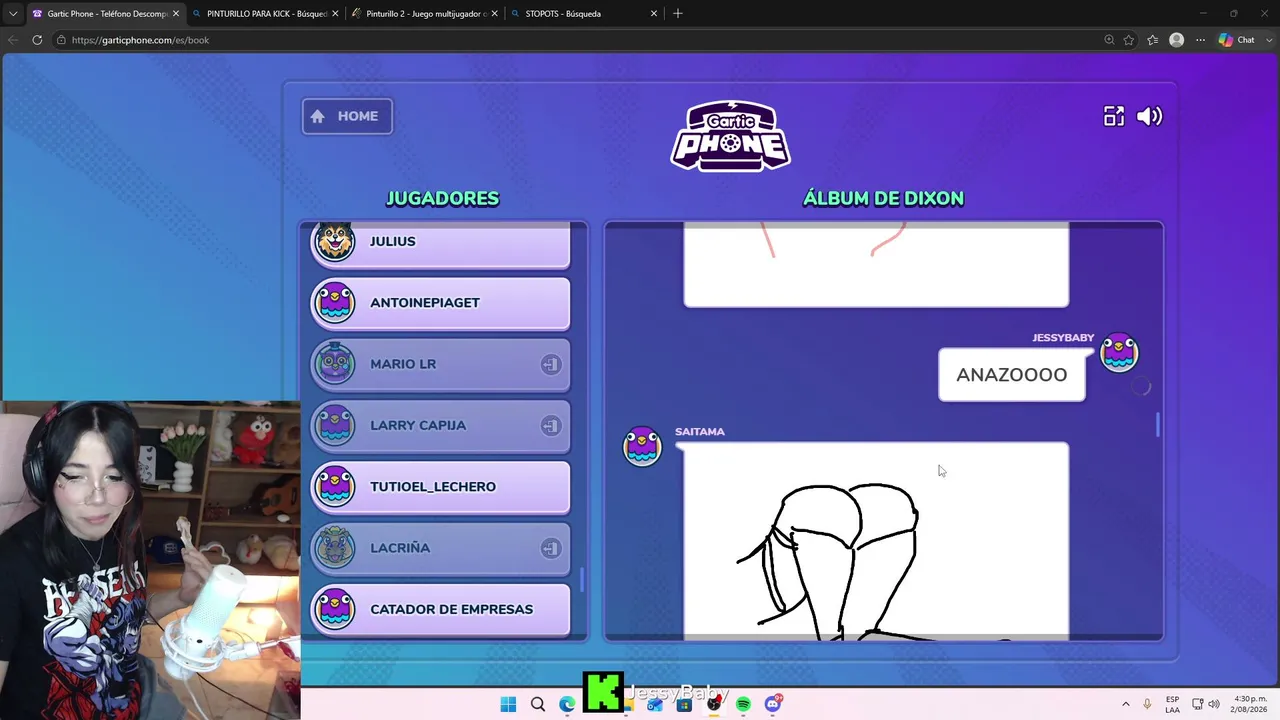Viewport: 1280px width, 720px height.
Task: Switch to the Pinturillo 2 tab
Action: [x=425, y=13]
